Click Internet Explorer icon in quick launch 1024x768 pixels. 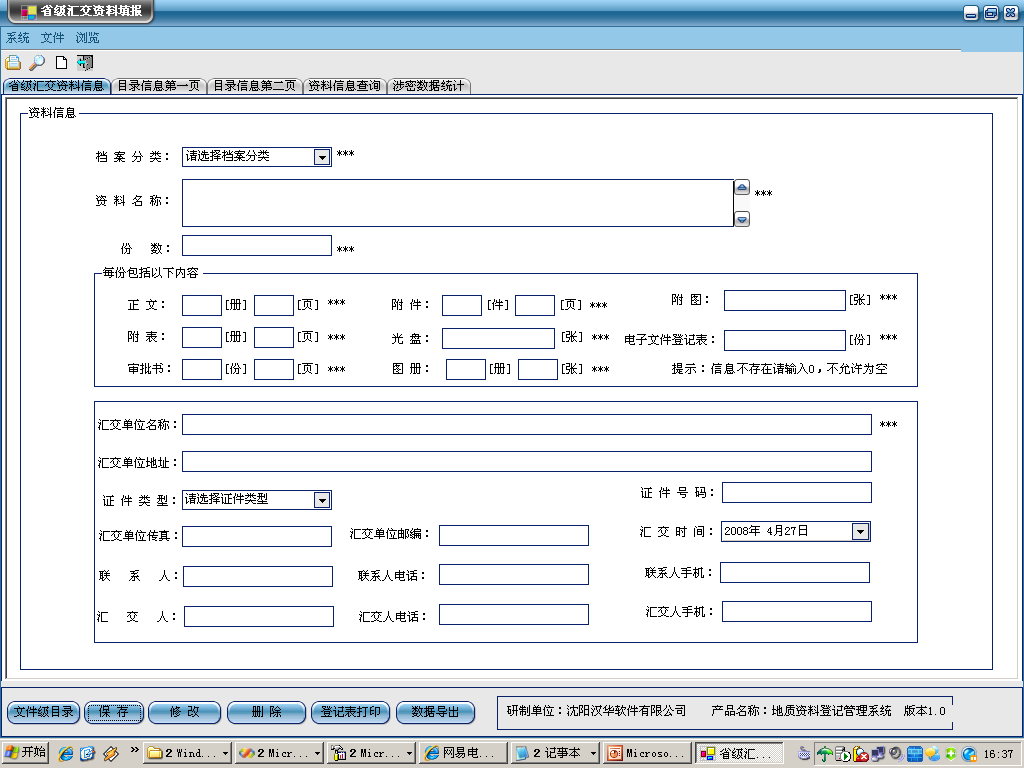pos(66,753)
